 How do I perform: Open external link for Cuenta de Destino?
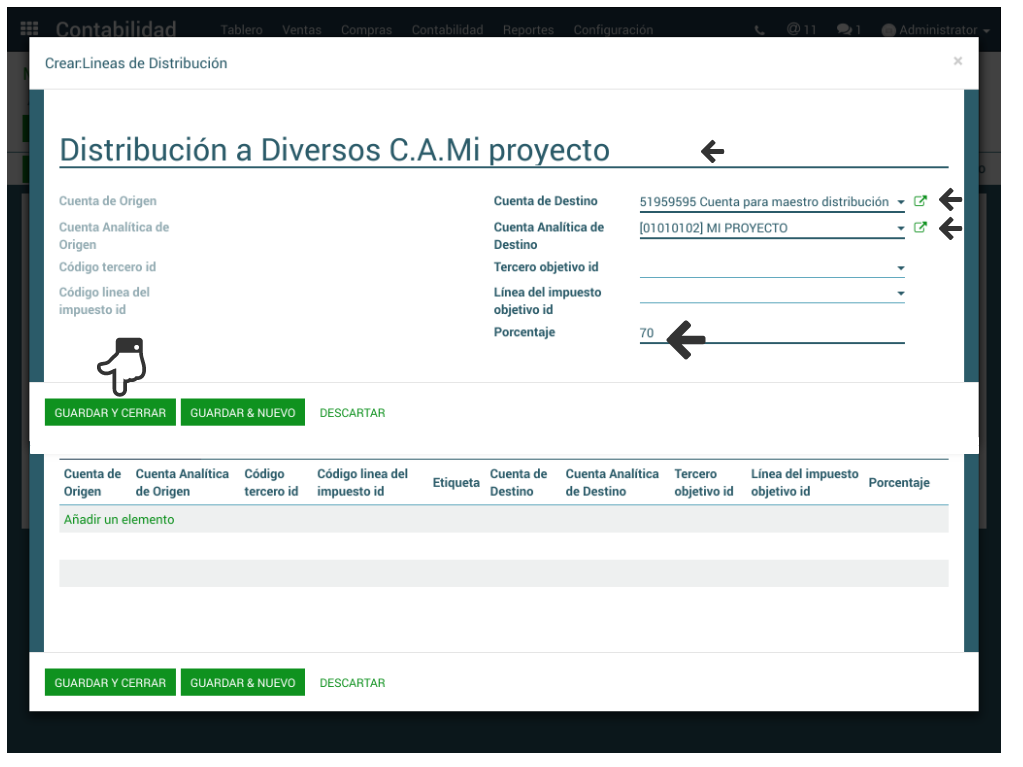pyautogui.click(x=920, y=201)
